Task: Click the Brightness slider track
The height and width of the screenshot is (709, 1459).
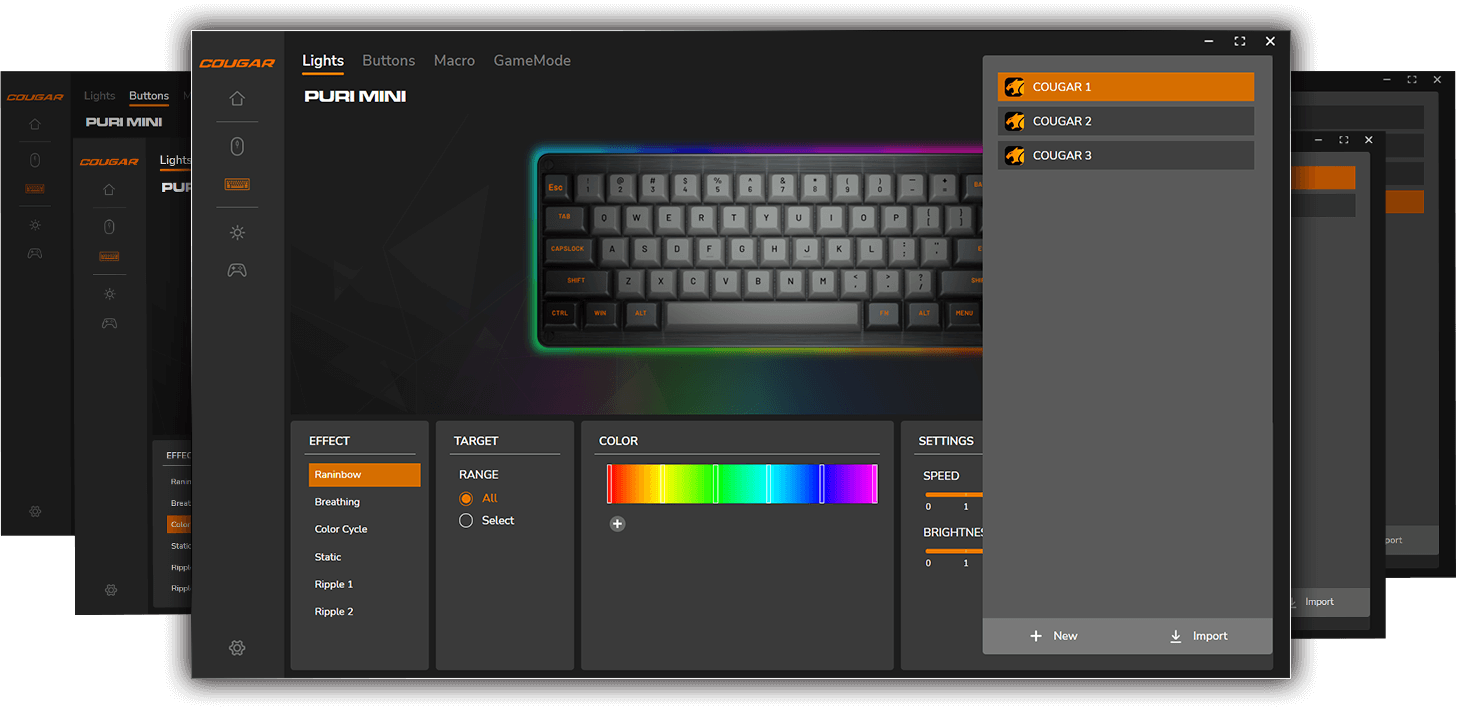Action: tap(954, 551)
